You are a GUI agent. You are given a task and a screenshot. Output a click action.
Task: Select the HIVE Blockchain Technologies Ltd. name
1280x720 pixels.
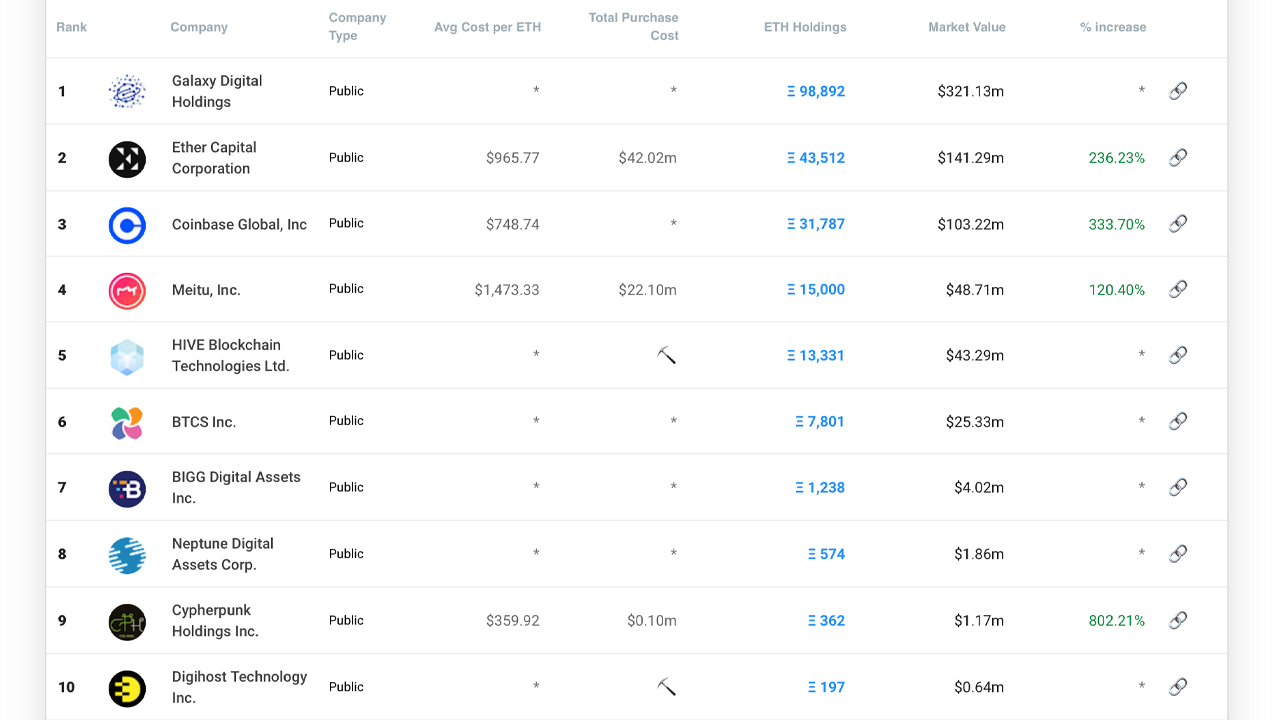coord(231,355)
